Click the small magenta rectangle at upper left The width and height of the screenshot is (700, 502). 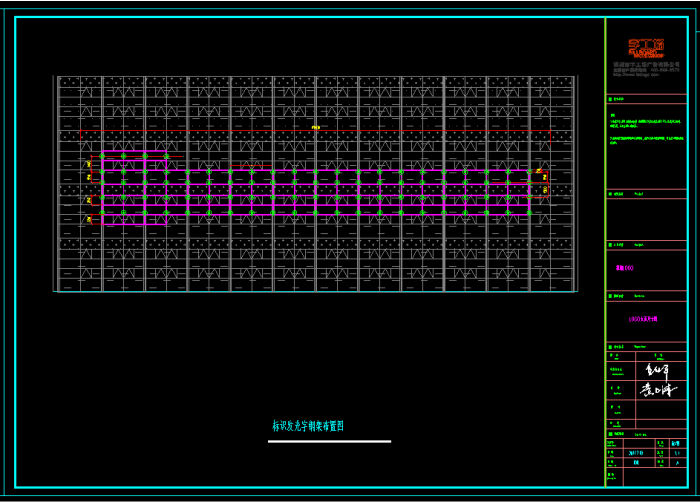[x=134, y=156]
